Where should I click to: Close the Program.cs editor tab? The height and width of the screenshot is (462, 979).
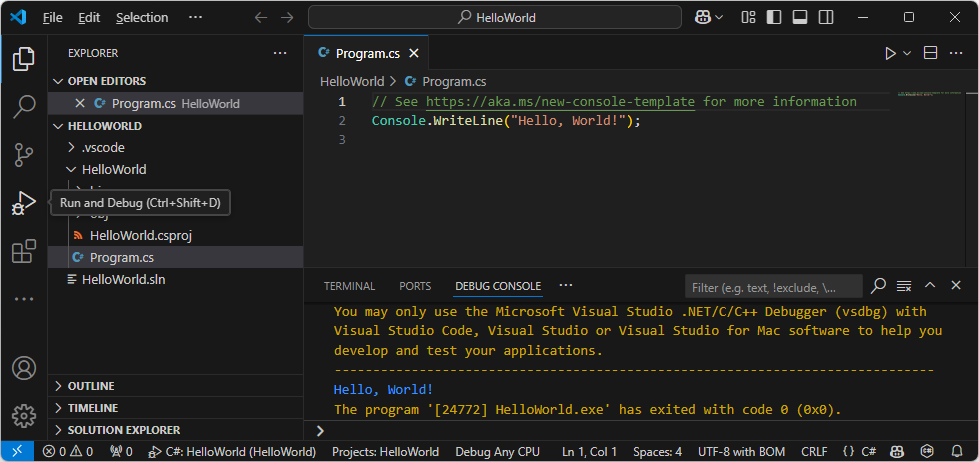tap(413, 54)
